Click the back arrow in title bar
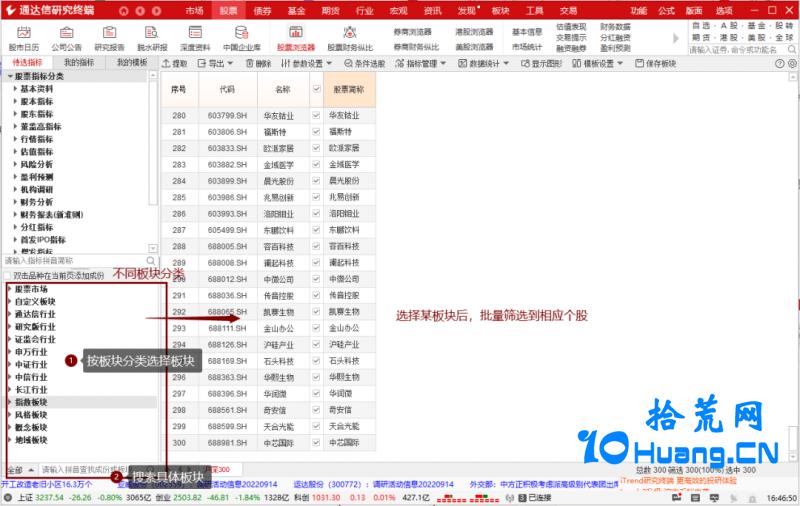 click(x=140, y=11)
